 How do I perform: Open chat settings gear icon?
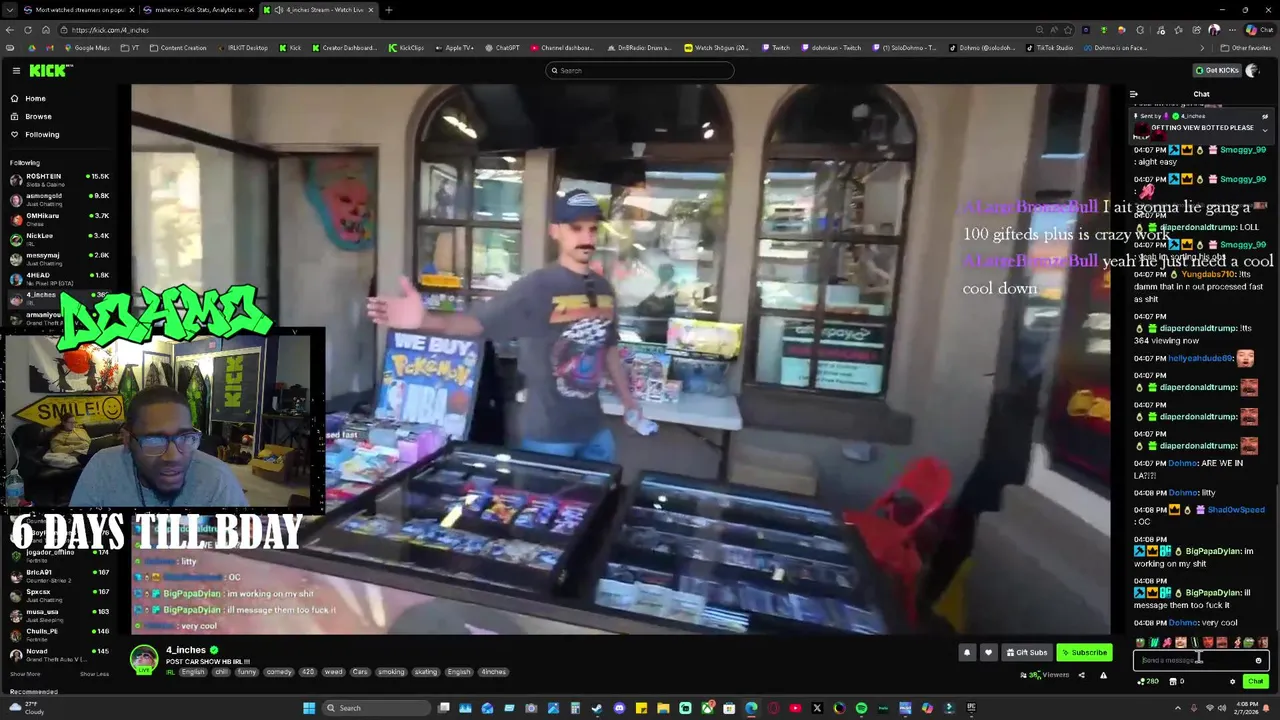1232,681
